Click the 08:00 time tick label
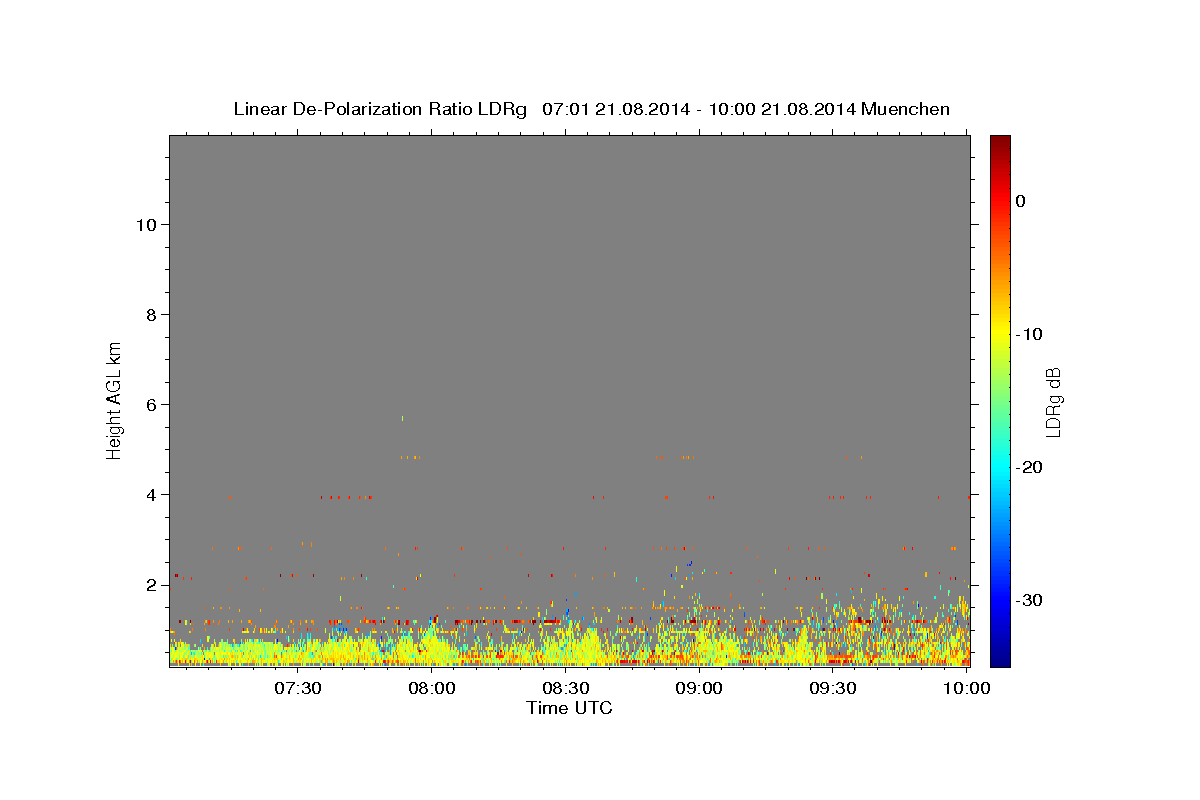Screen dimensions: 1200x800 432,688
